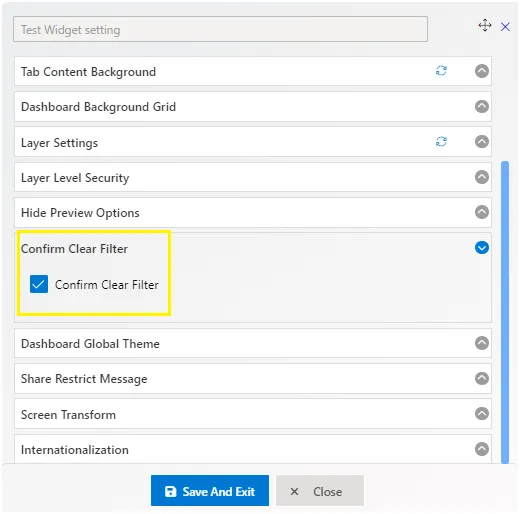Open the Share Restrict Message section
Screen dimensions: 520x514
[253, 379]
